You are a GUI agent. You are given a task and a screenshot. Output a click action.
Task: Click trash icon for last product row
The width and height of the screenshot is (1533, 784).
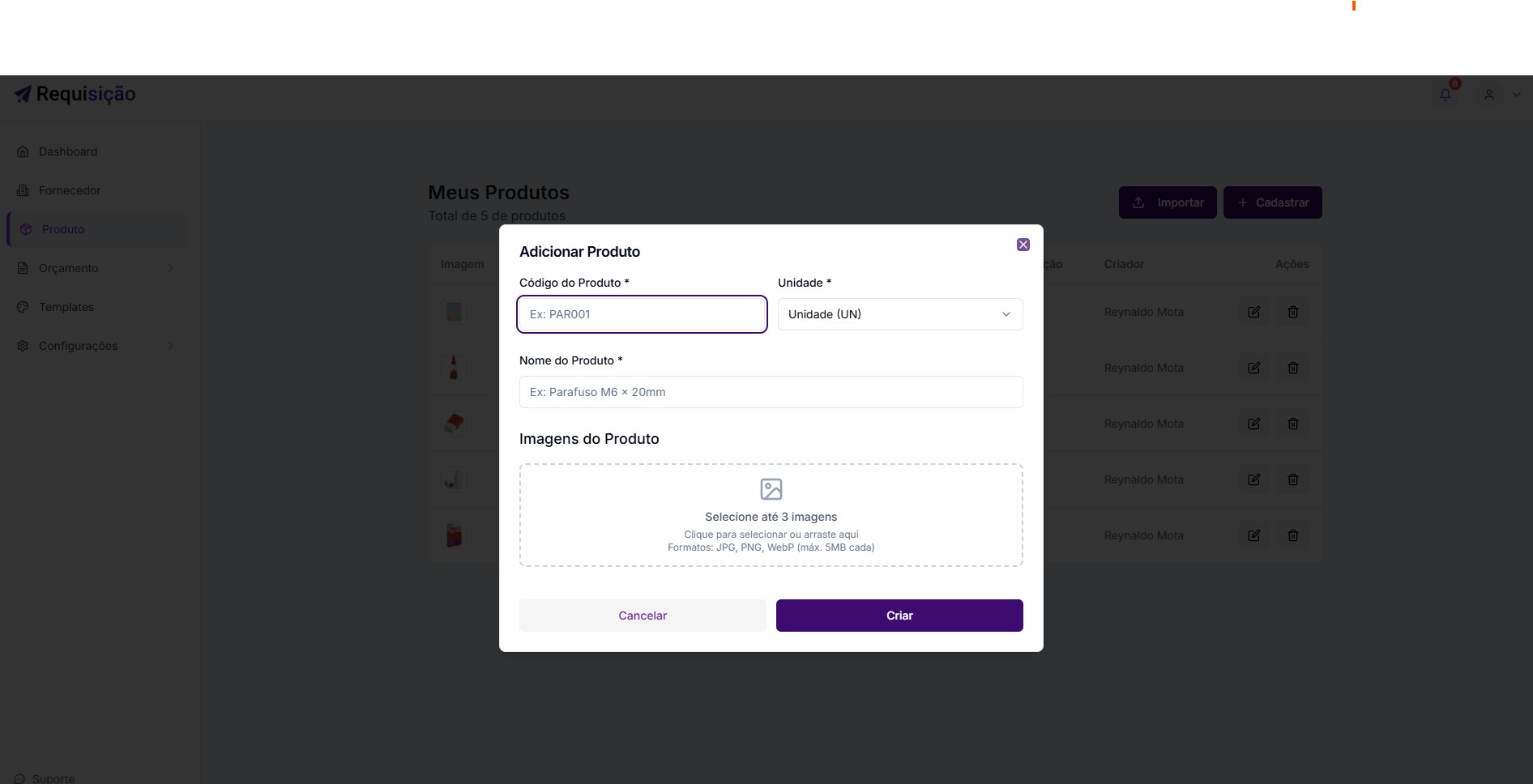[1293, 535]
